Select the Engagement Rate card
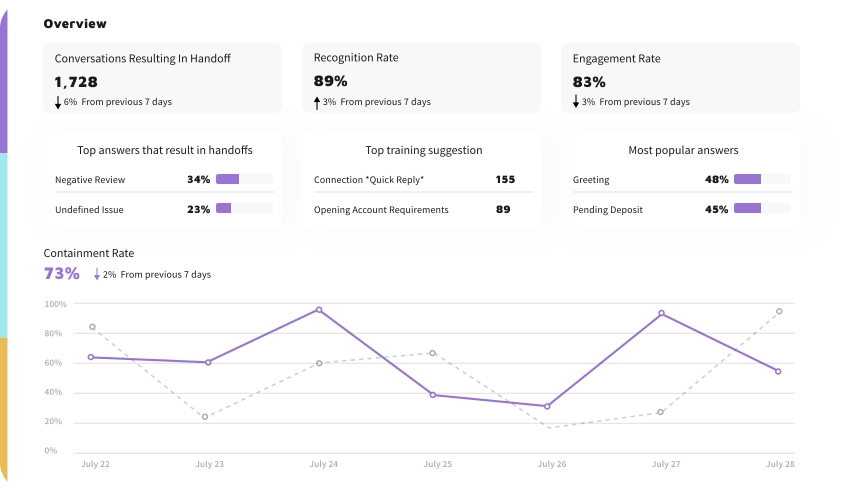 680,77
